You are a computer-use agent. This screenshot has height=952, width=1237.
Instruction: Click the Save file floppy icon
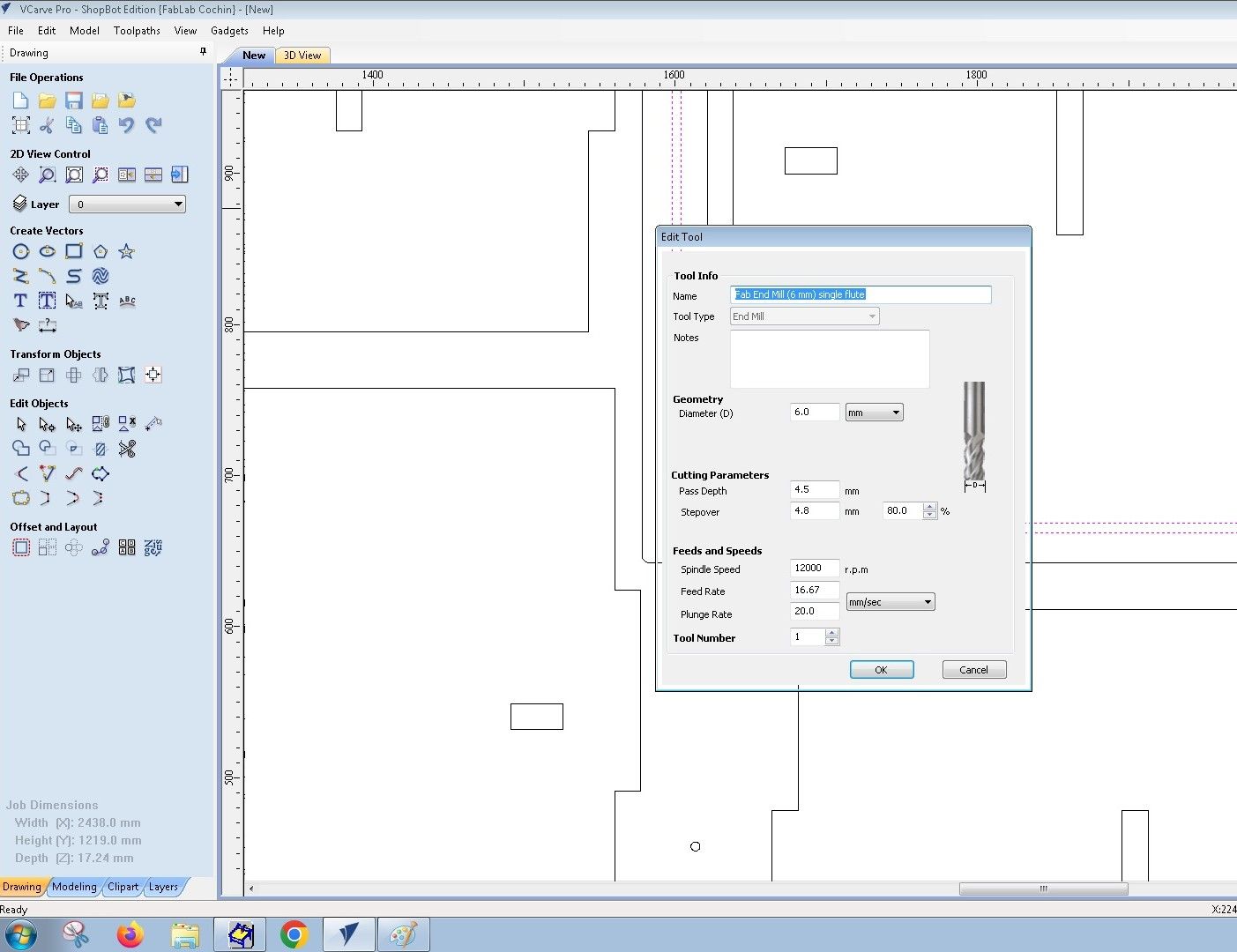click(73, 100)
